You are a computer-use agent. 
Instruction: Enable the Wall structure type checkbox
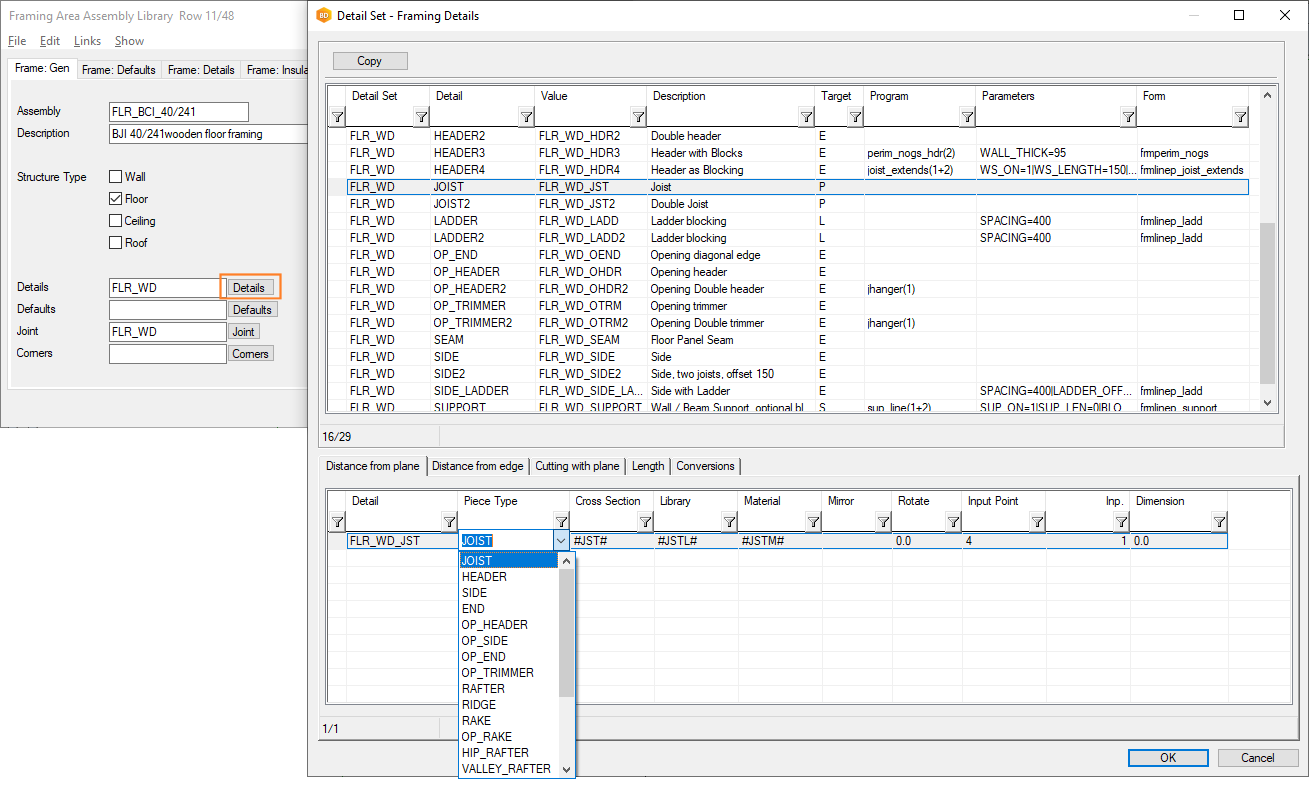coord(115,177)
